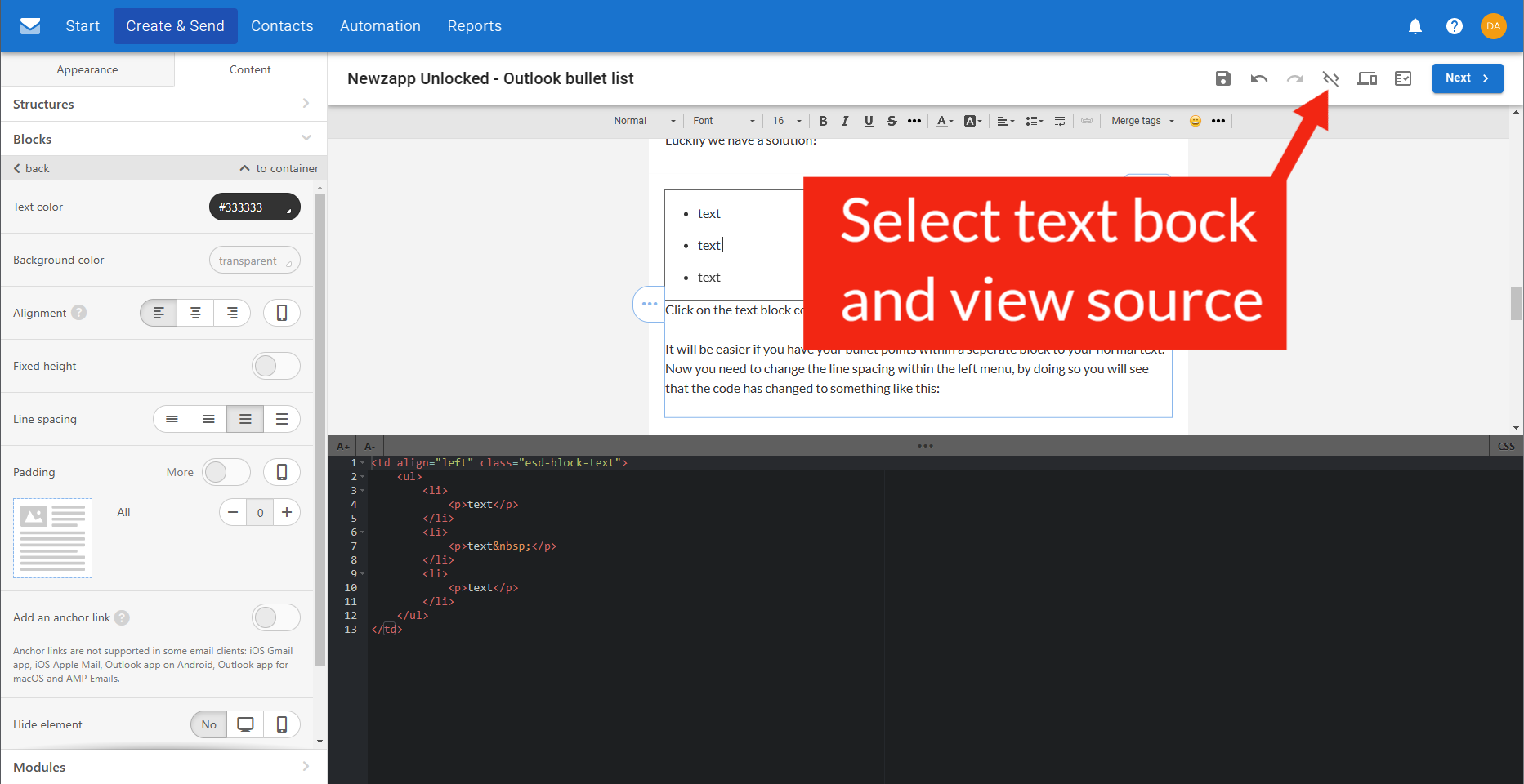Image resolution: width=1524 pixels, height=784 pixels.
Task: Open the #333333 text color picker
Action: (255, 207)
